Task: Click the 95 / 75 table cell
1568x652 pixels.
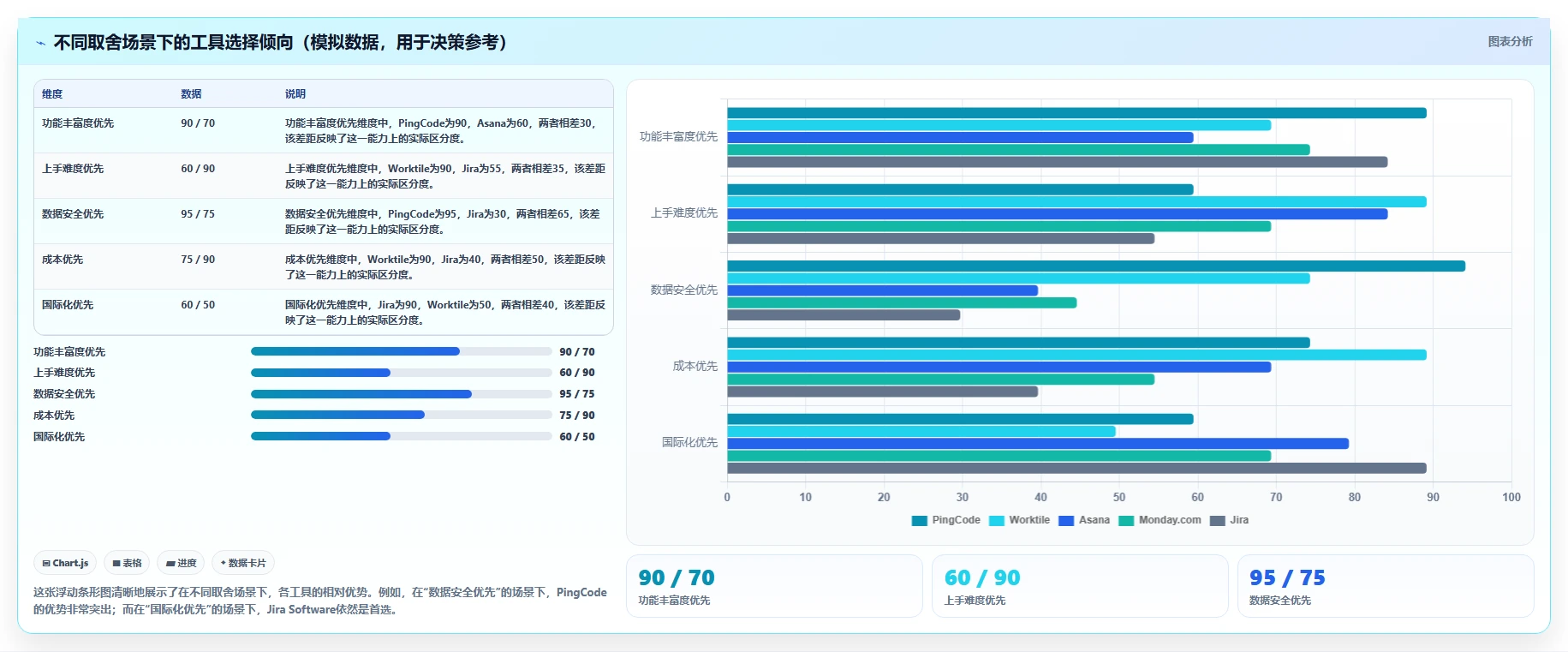Action: [198, 214]
